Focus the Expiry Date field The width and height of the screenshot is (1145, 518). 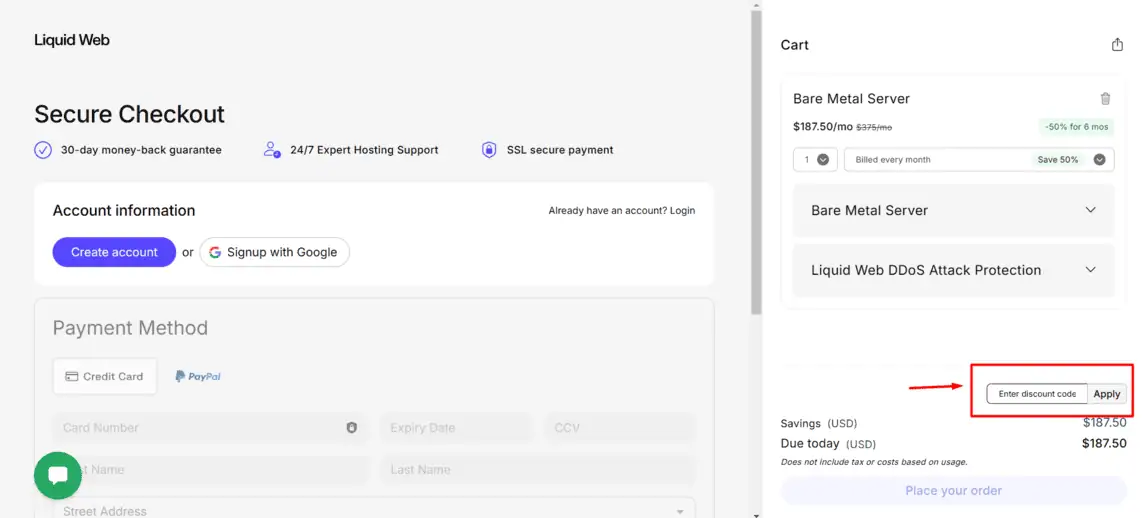coord(456,427)
